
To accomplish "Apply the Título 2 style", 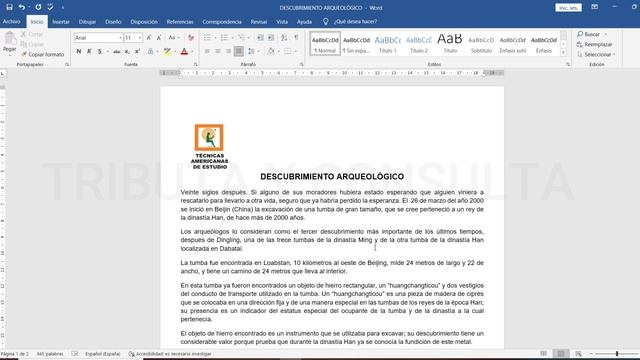I will [419, 44].
